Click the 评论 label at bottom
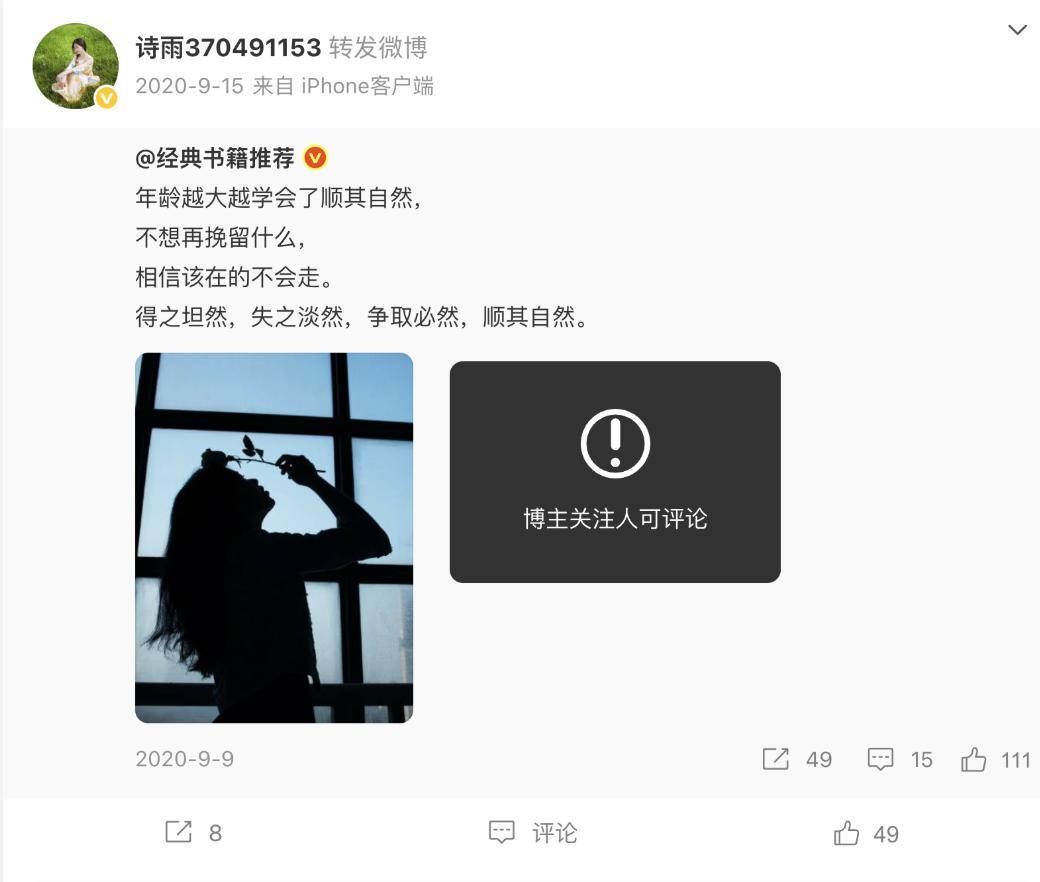The image size is (1040, 882). tap(554, 833)
